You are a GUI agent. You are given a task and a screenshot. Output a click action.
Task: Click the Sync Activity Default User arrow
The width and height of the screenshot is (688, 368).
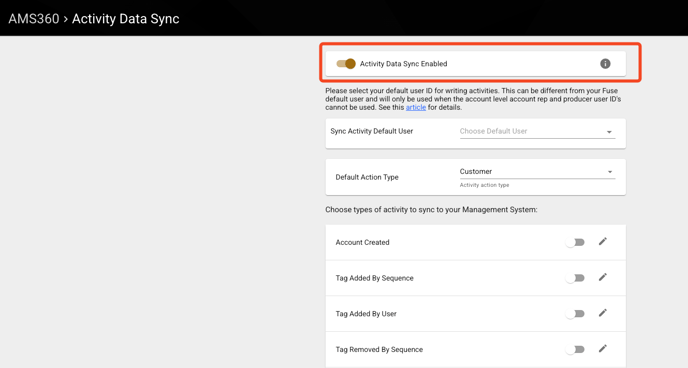(x=609, y=132)
